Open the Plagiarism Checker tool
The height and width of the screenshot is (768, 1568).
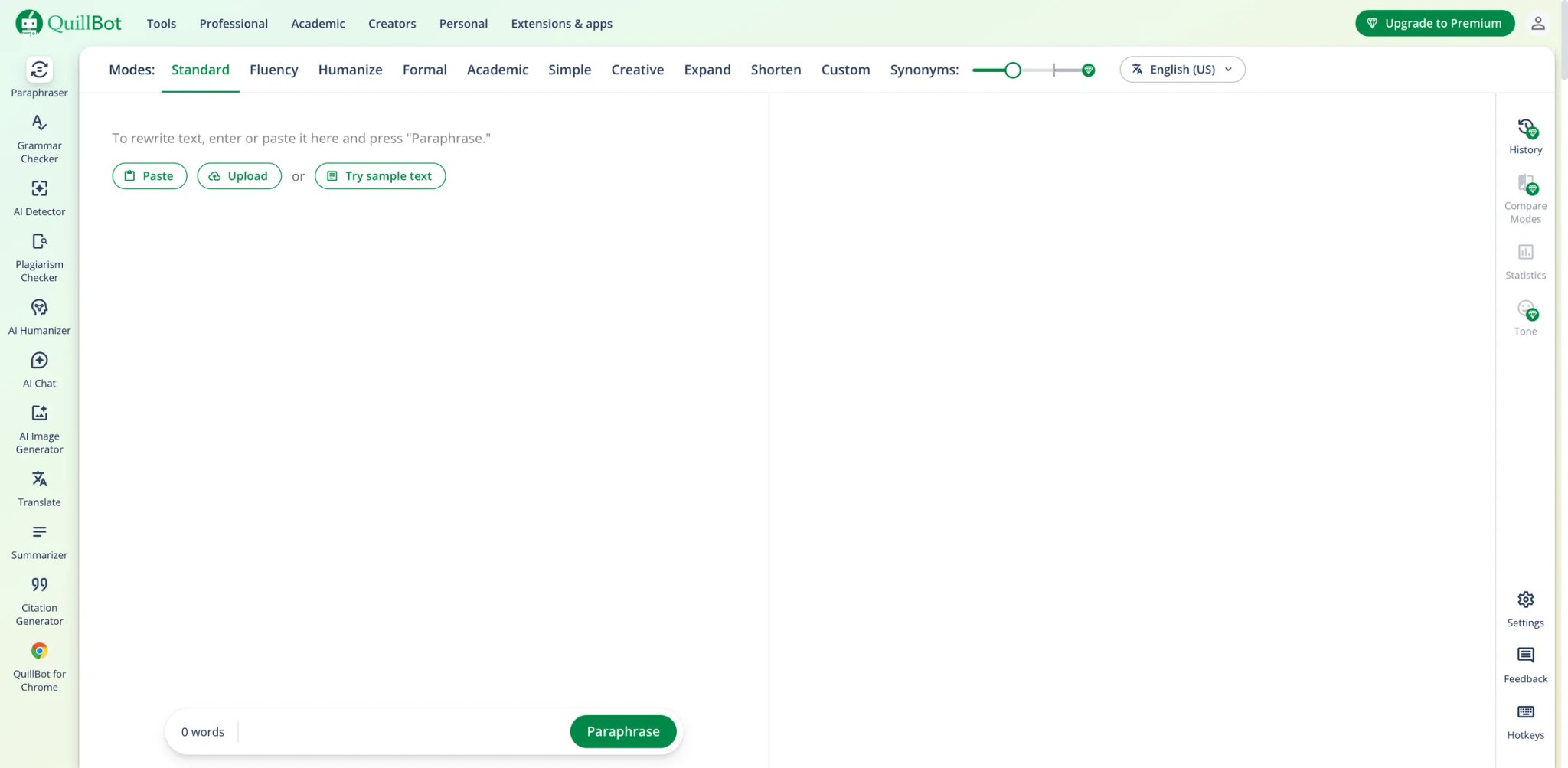(x=39, y=257)
